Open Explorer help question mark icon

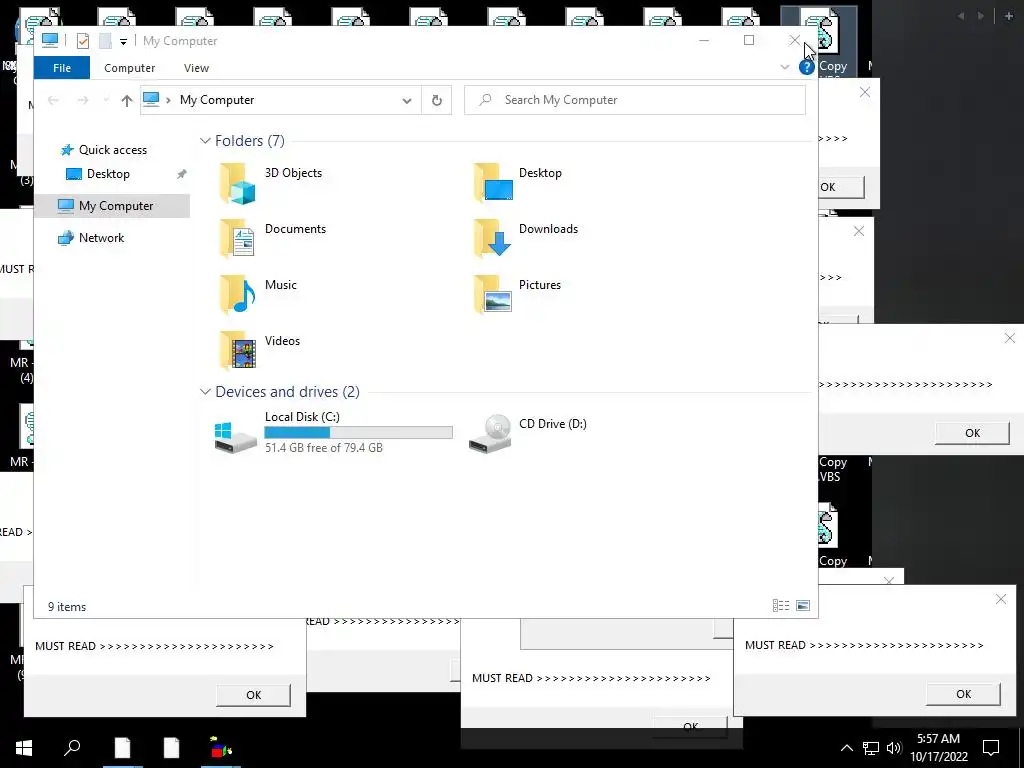(807, 67)
